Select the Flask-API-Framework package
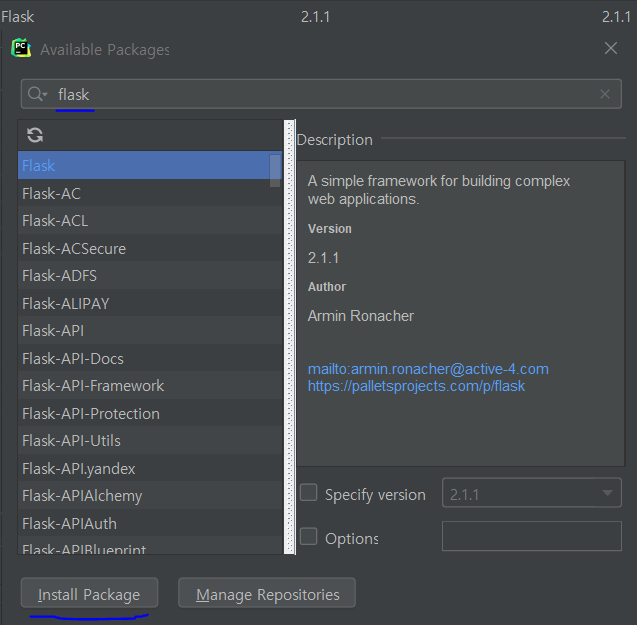637x625 pixels. (x=150, y=386)
